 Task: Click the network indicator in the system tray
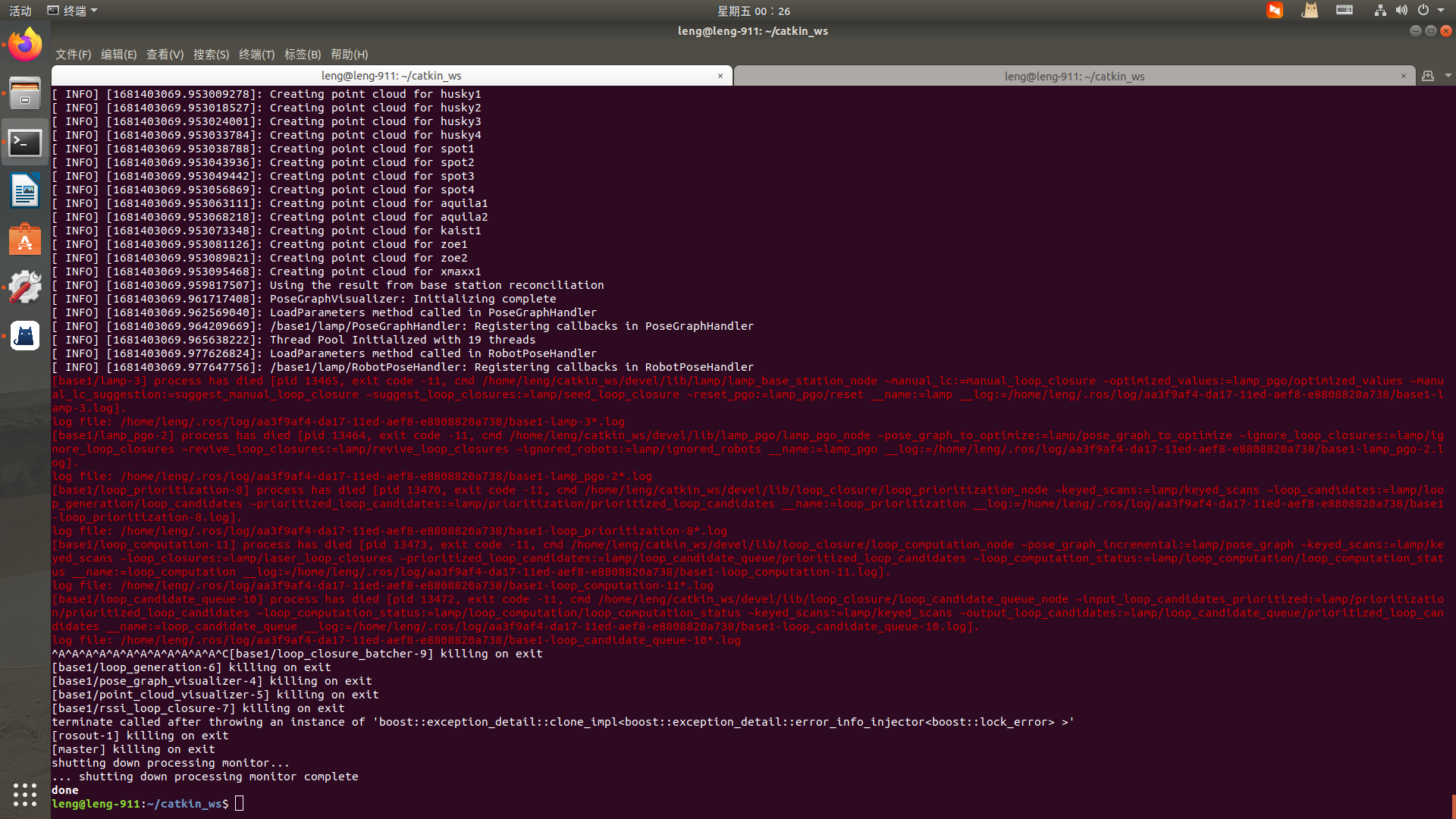pos(1379,10)
